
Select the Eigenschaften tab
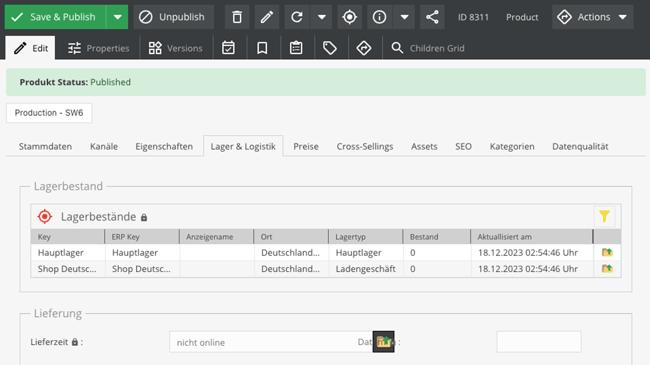(164, 146)
